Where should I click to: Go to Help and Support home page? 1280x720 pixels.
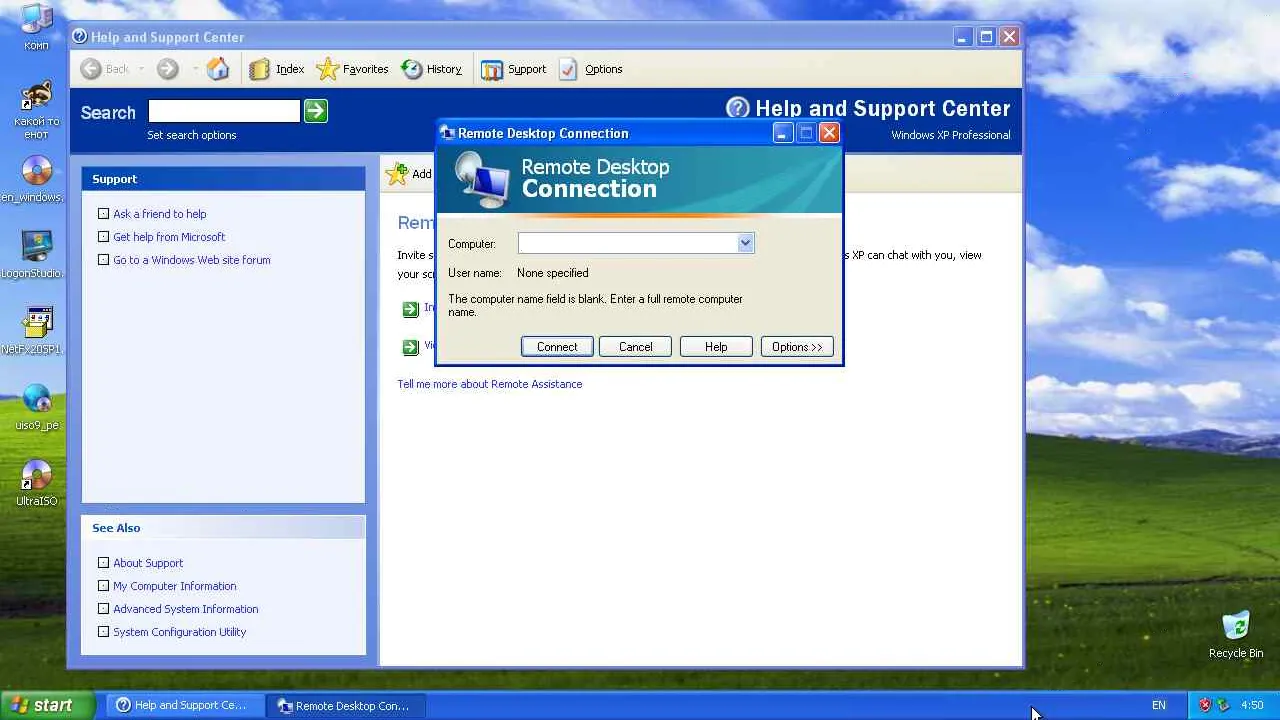click(x=218, y=69)
